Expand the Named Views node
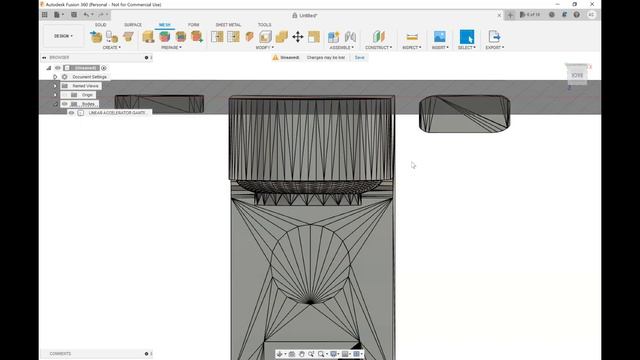The width and height of the screenshot is (640, 360). click(55, 86)
